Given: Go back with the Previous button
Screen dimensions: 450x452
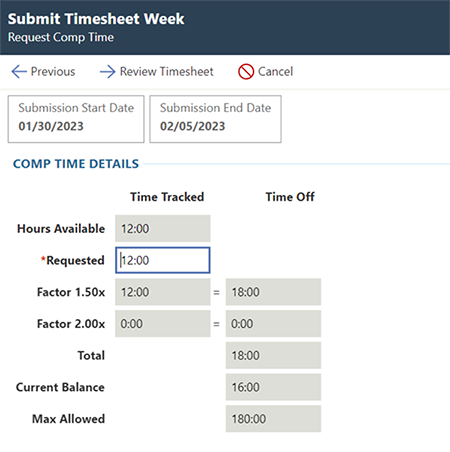Looking at the screenshot, I should (43, 72).
